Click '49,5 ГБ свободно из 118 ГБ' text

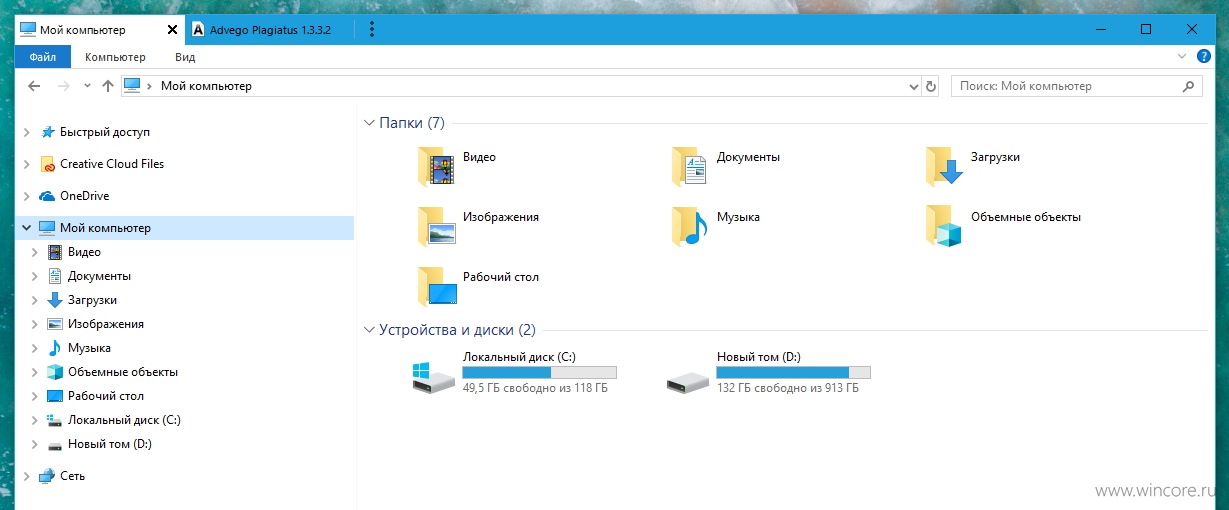[535, 388]
